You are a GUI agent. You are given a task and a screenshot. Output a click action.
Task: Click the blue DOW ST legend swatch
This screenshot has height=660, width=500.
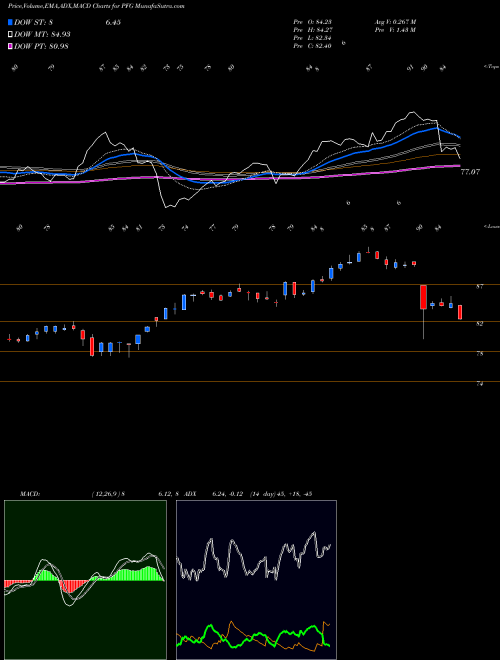(10, 22)
